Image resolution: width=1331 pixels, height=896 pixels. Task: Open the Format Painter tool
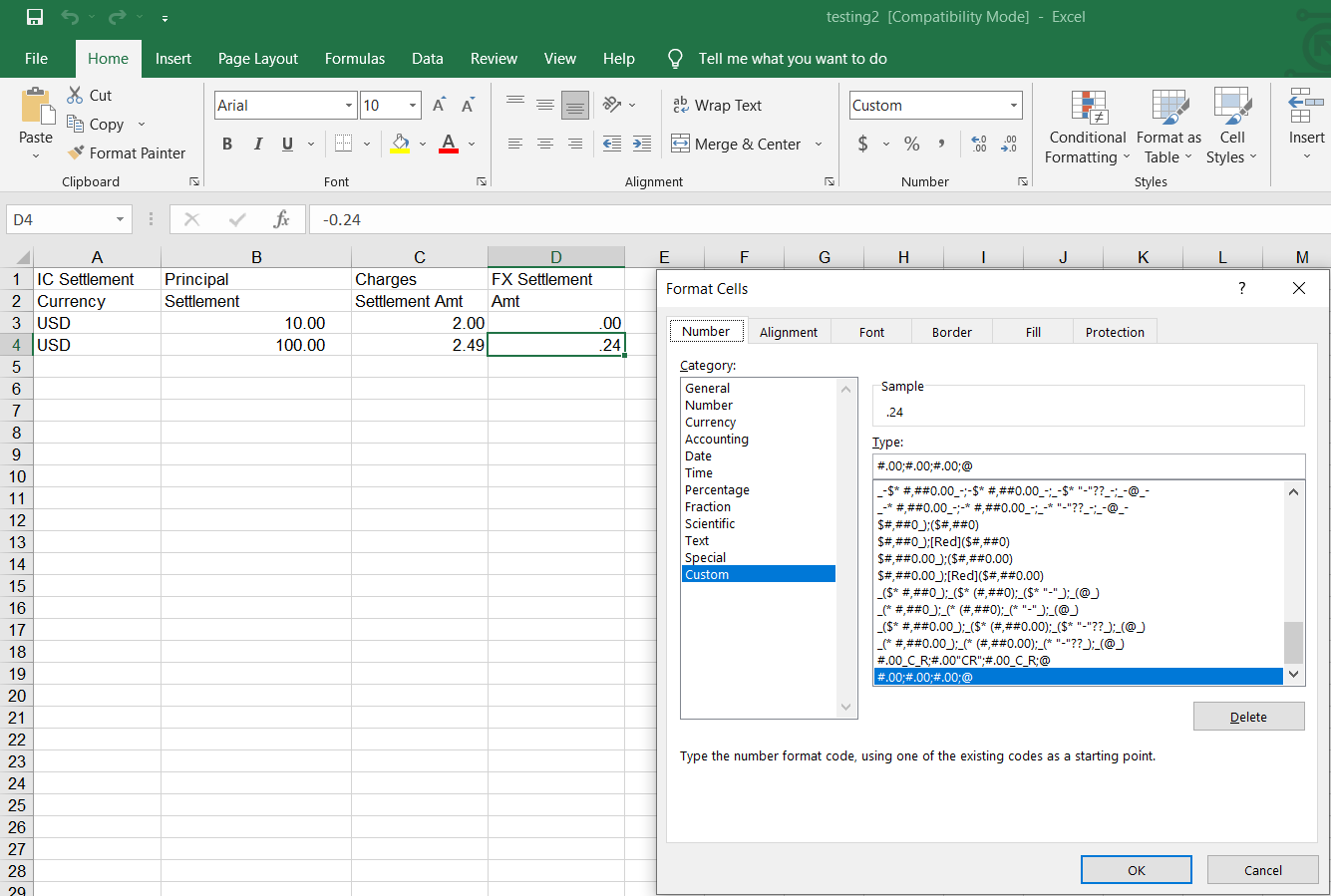[127, 152]
